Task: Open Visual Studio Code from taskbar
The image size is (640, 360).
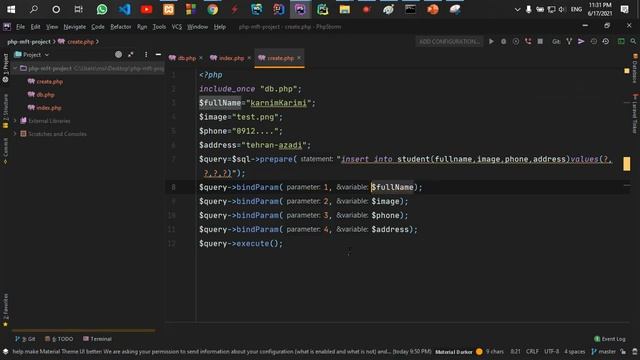Action: pyautogui.click(x=124, y=9)
